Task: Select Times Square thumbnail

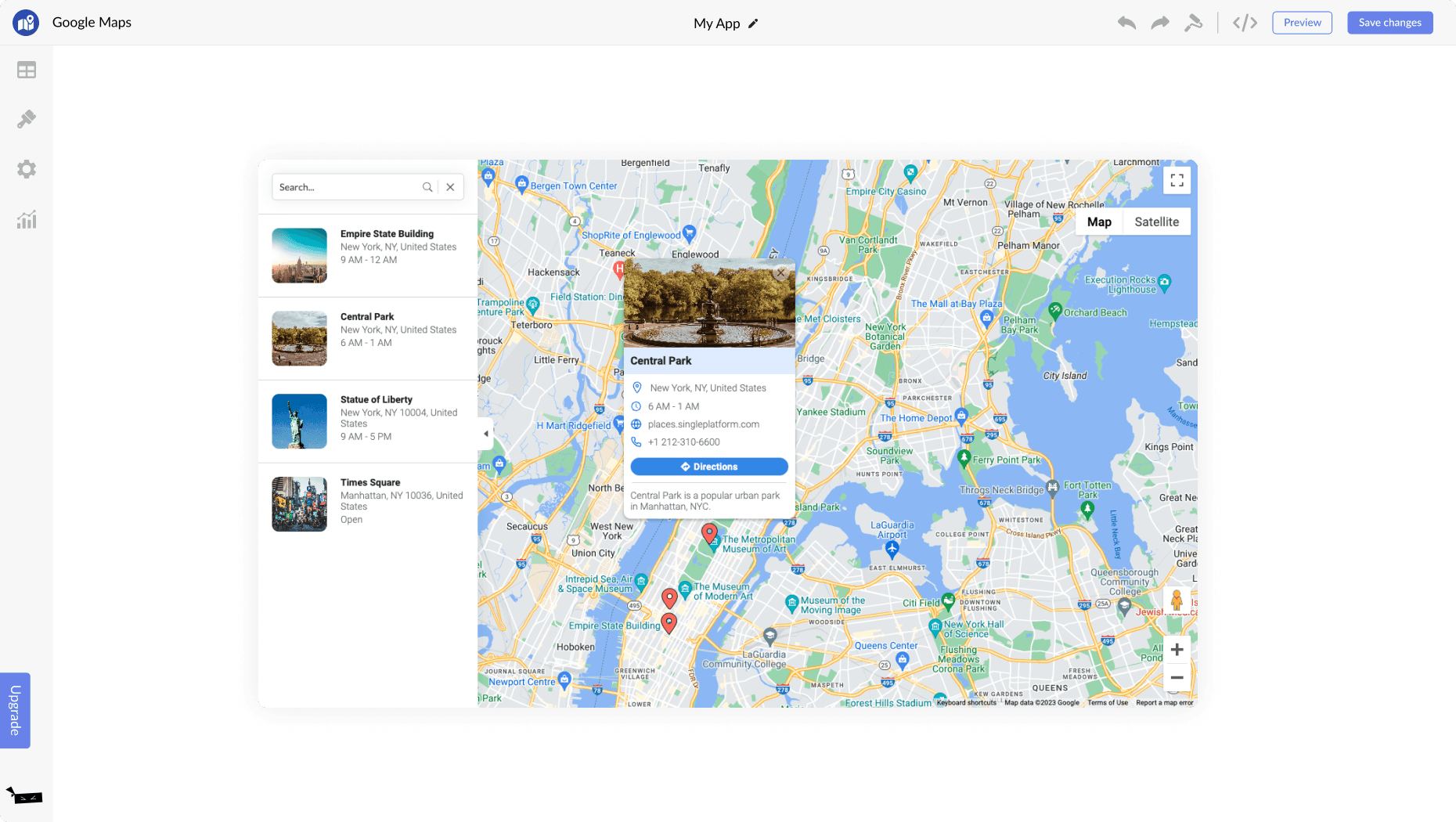Action: 299,504
